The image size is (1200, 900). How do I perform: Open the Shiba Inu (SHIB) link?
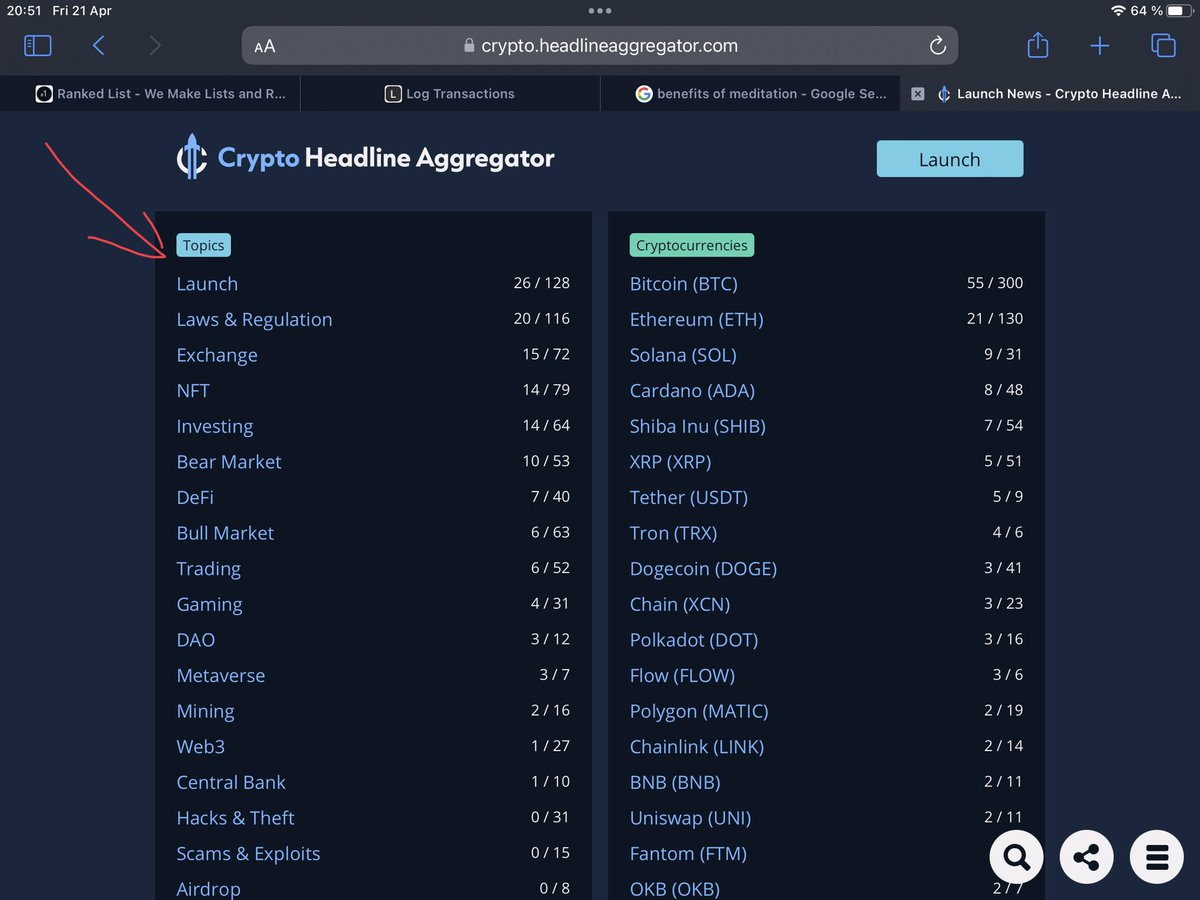698,427
